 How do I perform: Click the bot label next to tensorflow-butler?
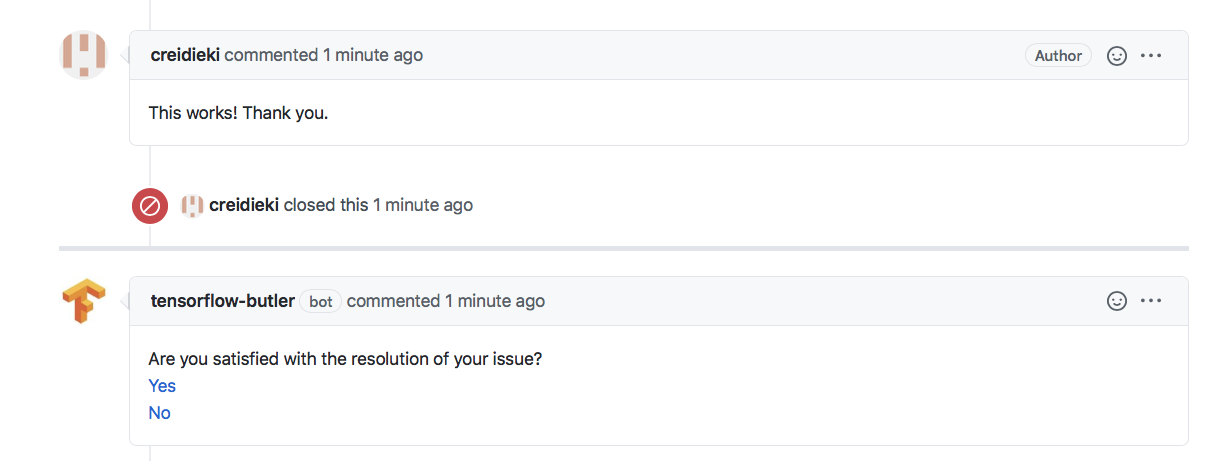321,301
